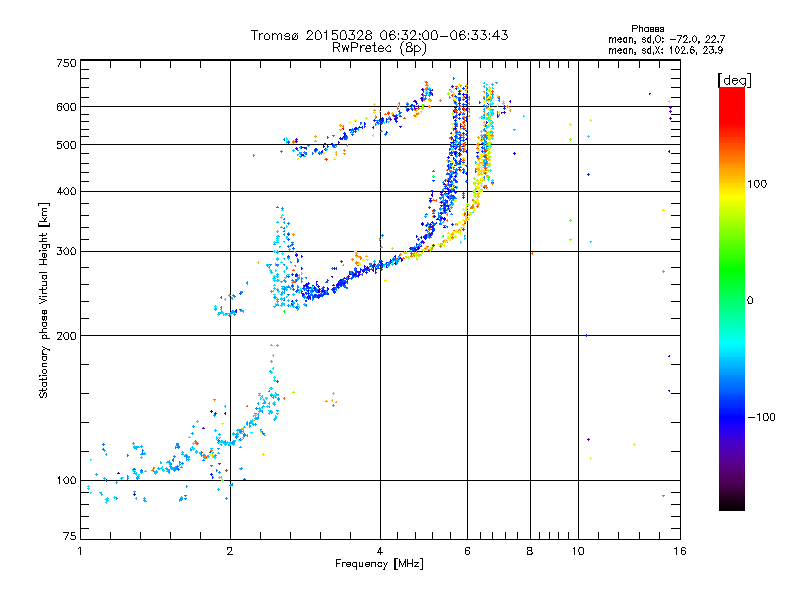This screenshot has height=600, width=800.
Task: Click the y-axis tick label '100'
Action: click(67, 480)
